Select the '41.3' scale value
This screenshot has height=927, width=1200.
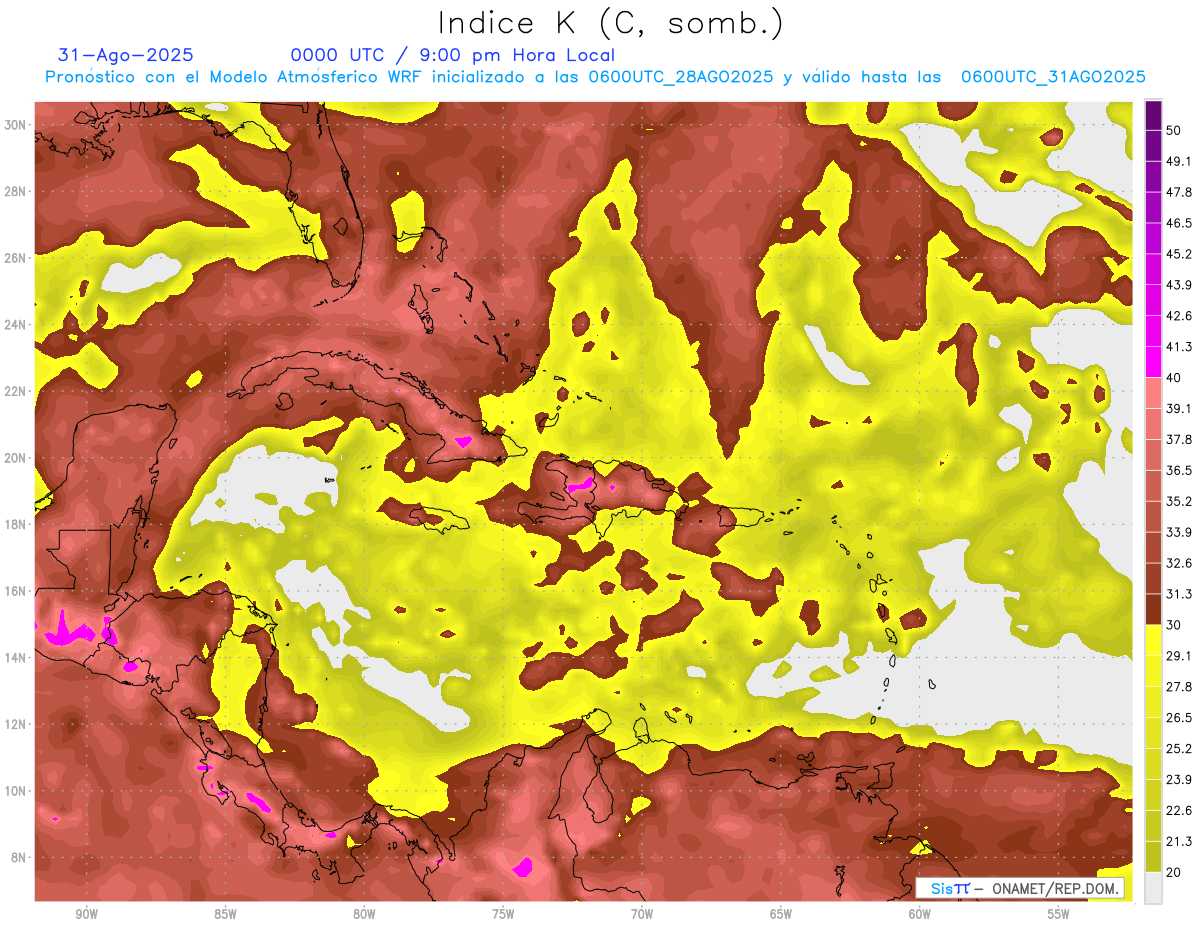[x=1178, y=347]
